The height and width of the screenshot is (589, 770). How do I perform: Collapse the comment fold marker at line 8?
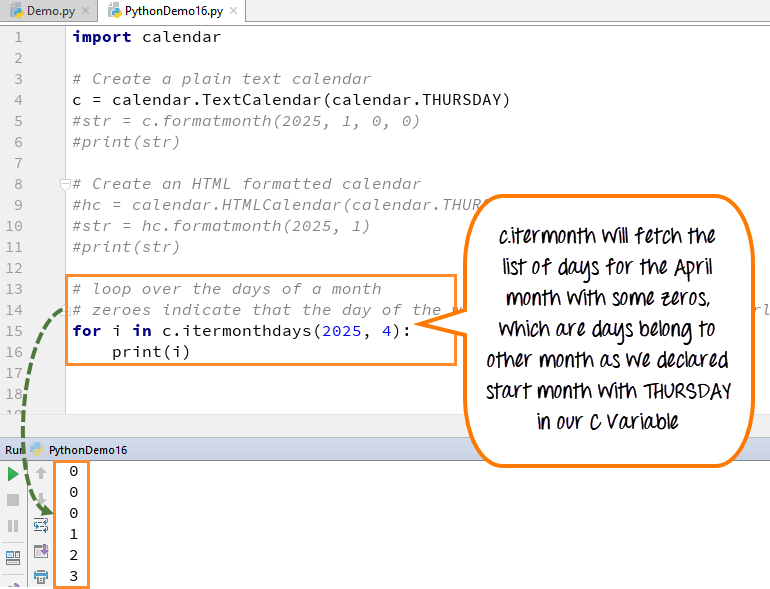65,184
